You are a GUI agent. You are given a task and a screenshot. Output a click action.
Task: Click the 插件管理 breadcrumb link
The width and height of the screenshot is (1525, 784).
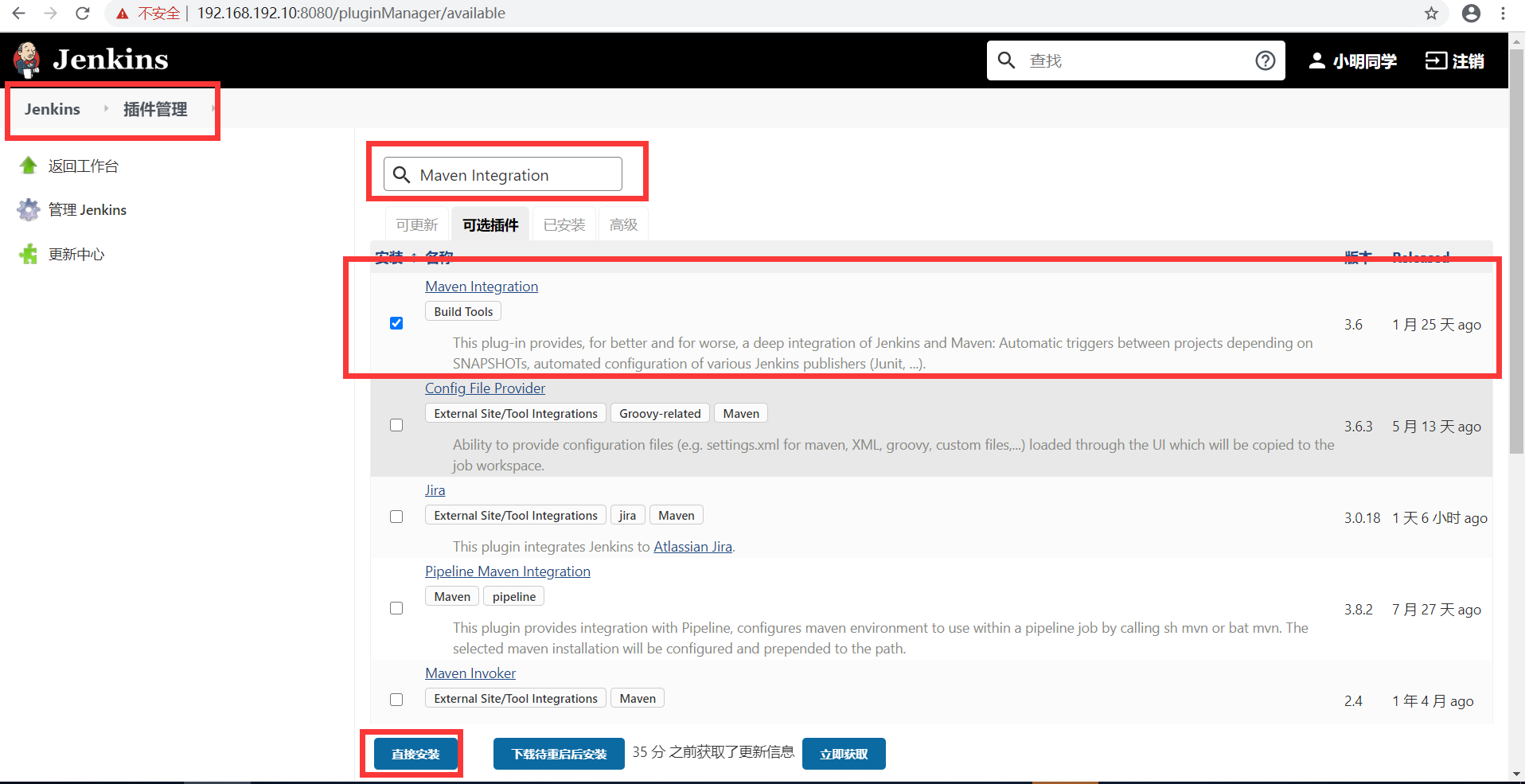[155, 109]
